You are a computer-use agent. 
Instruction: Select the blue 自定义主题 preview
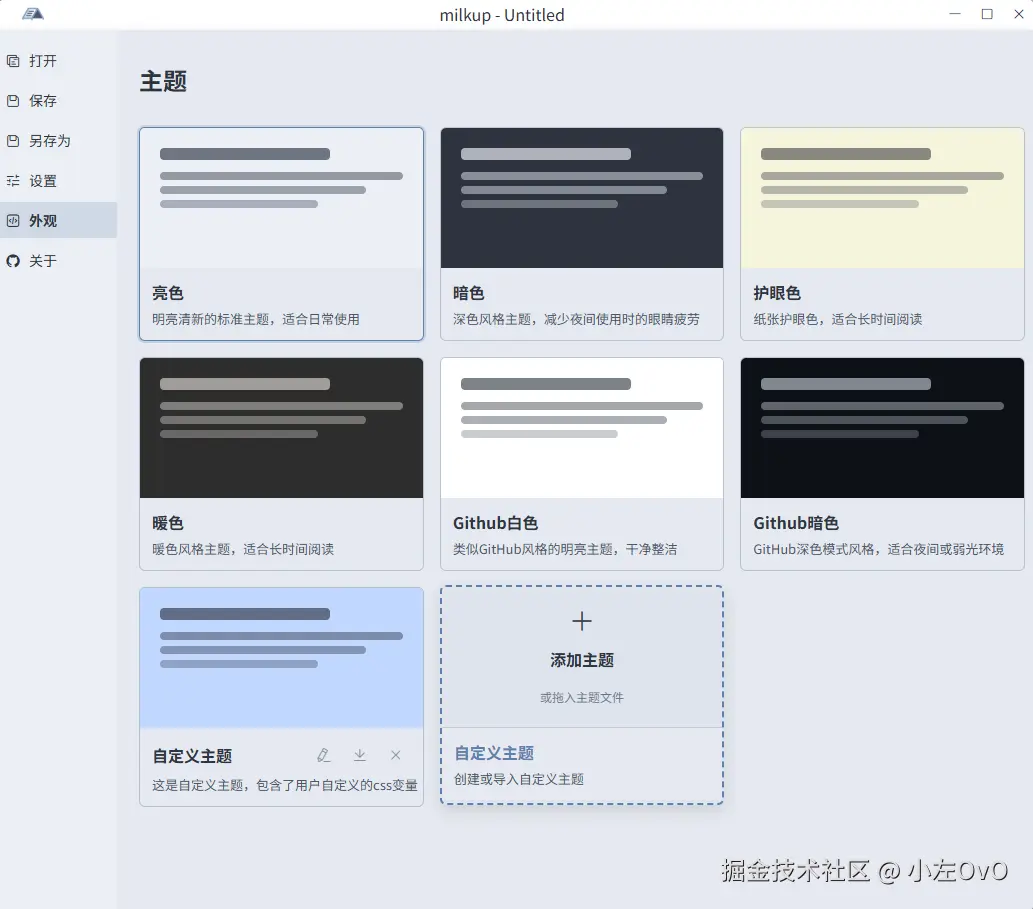coord(281,657)
